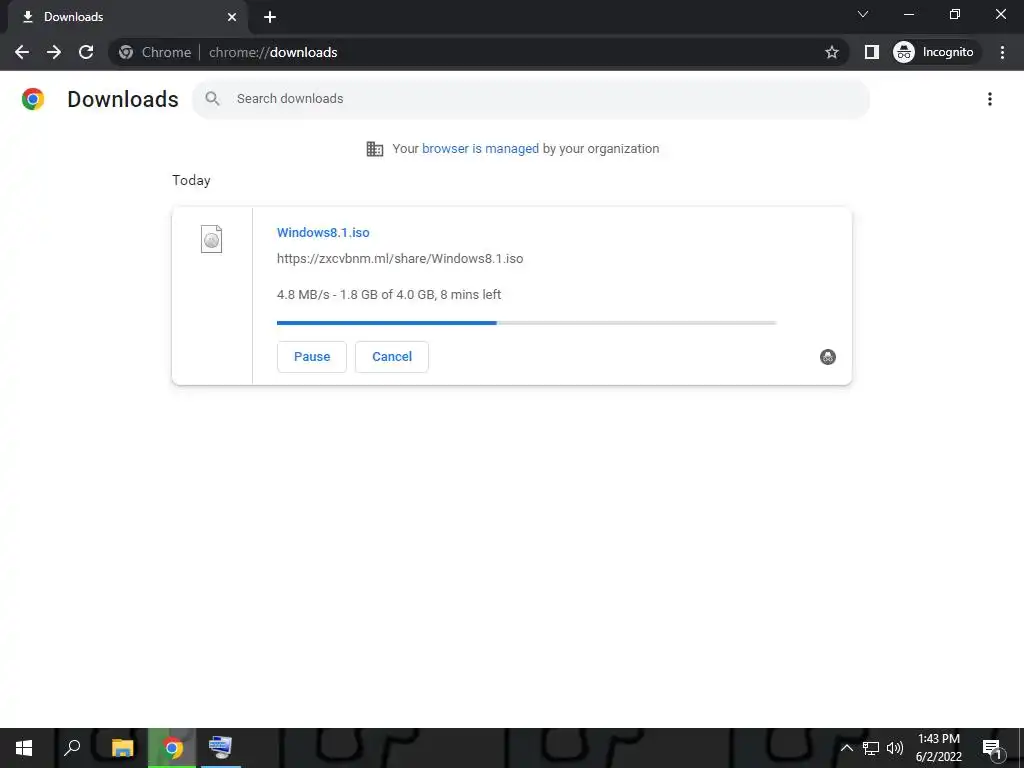The width and height of the screenshot is (1024, 768).
Task: Close the Downloads tab
Action: (232, 17)
